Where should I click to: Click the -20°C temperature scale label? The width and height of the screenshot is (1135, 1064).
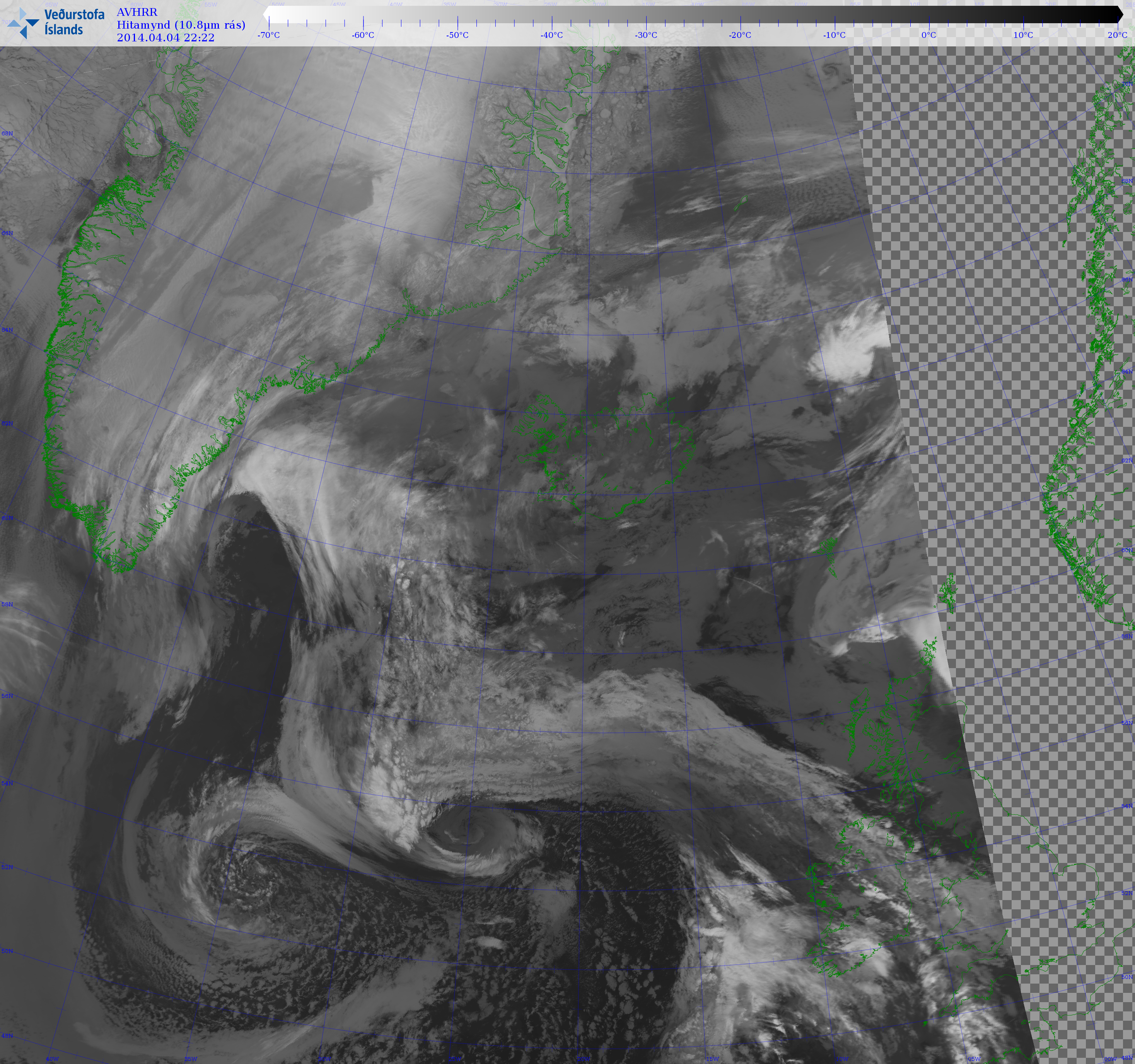(740, 35)
